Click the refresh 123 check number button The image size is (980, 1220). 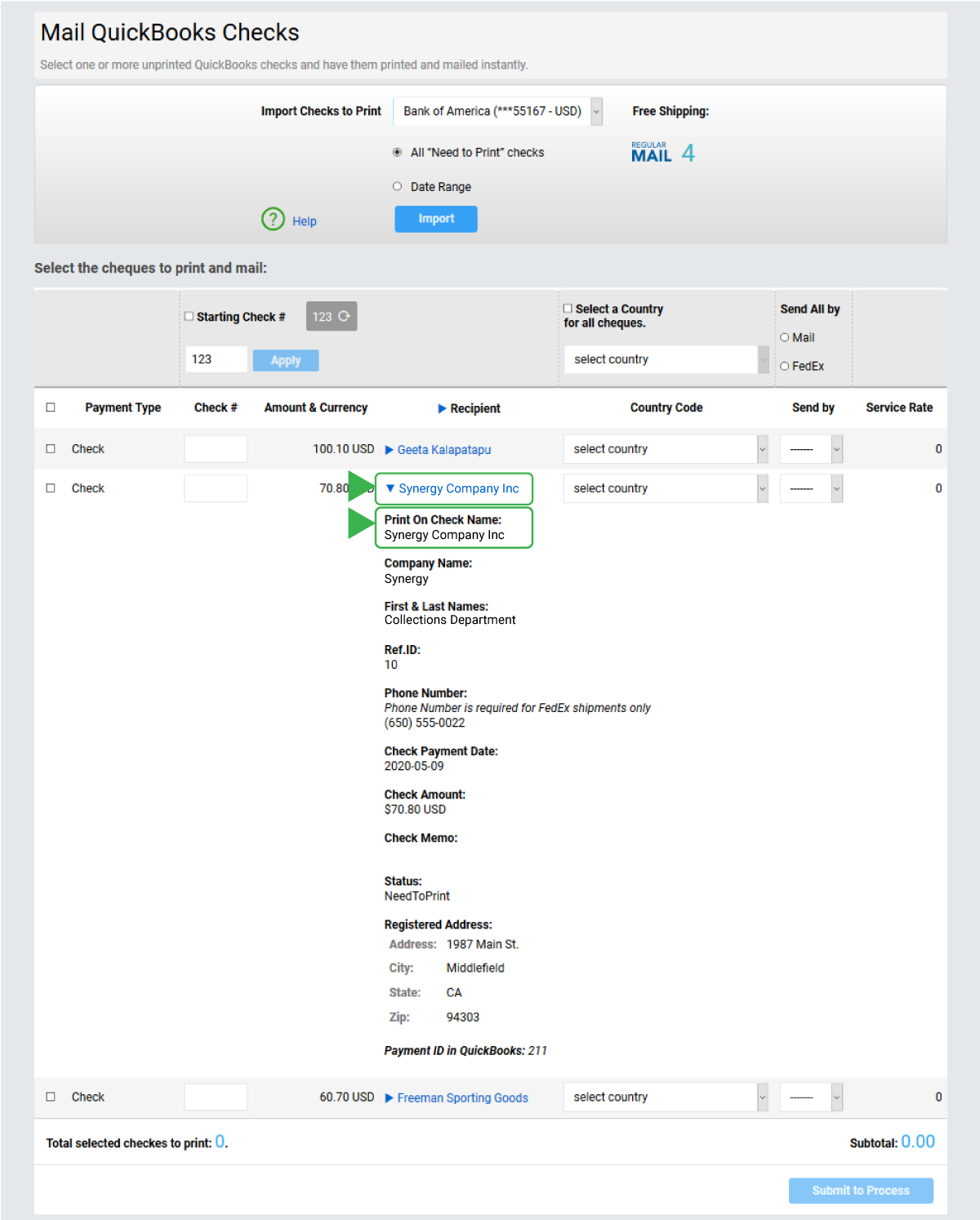pos(332,316)
